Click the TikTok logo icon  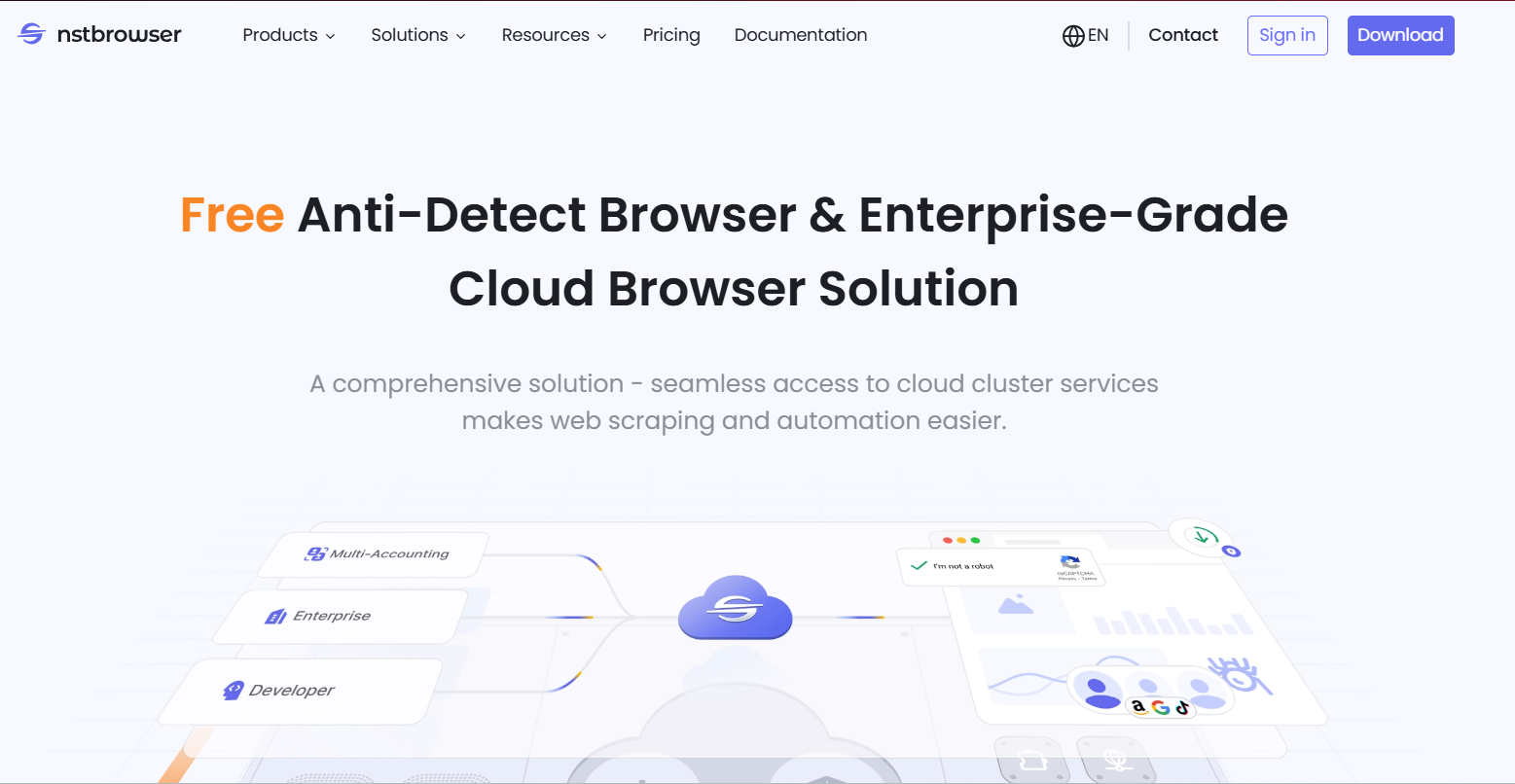tap(1181, 707)
